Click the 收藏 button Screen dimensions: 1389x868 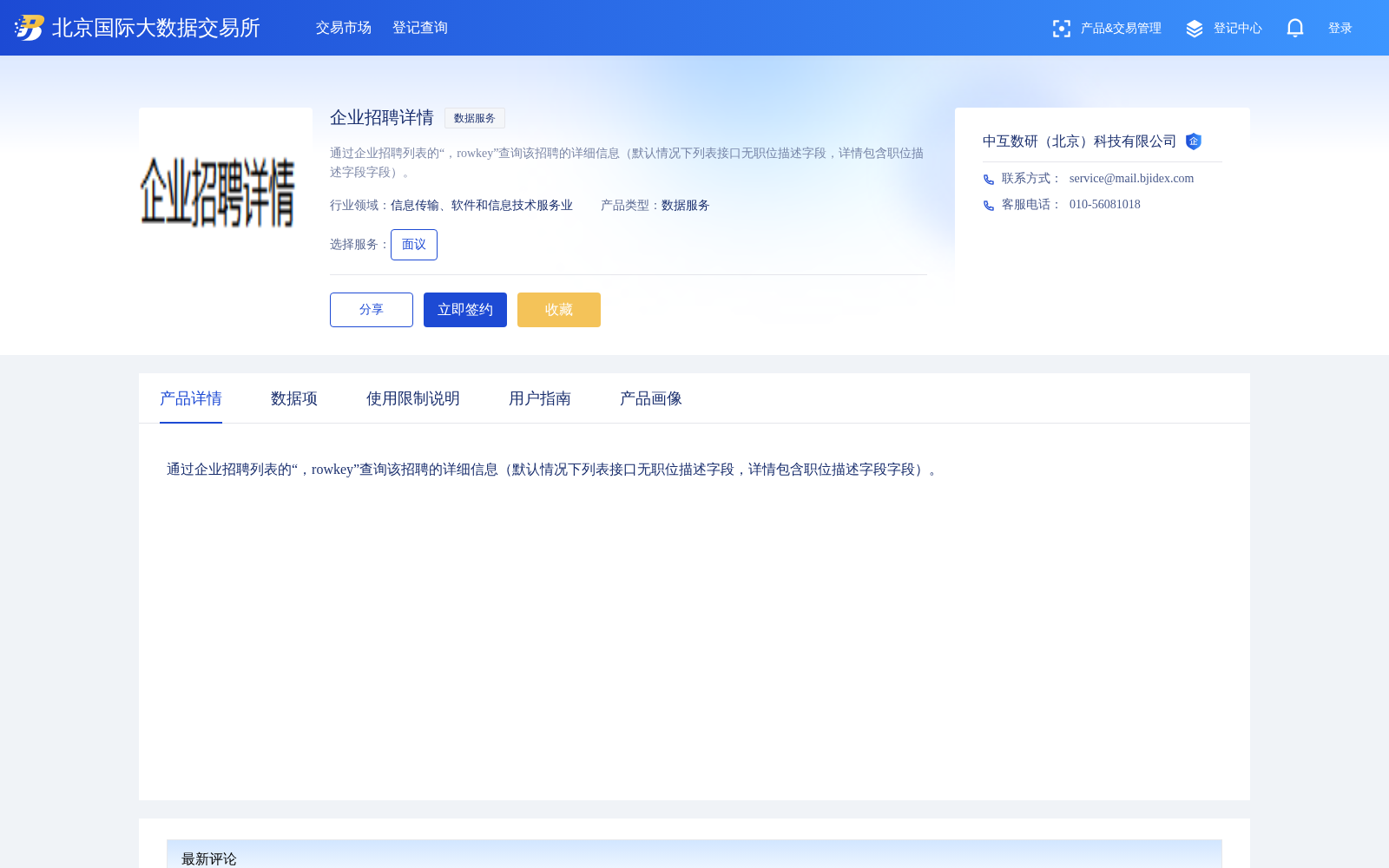pos(559,310)
